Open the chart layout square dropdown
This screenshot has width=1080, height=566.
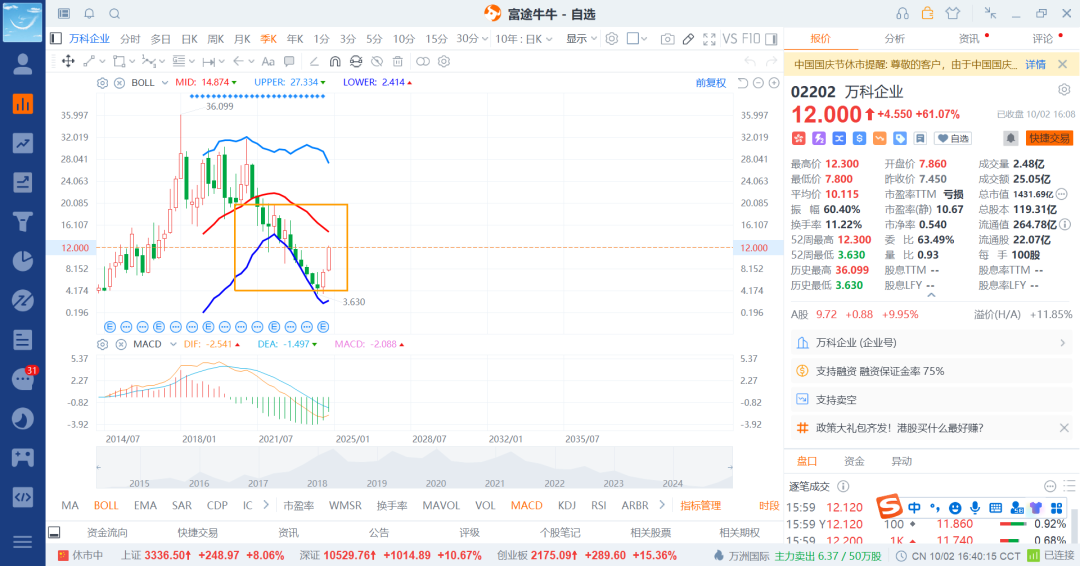point(637,39)
